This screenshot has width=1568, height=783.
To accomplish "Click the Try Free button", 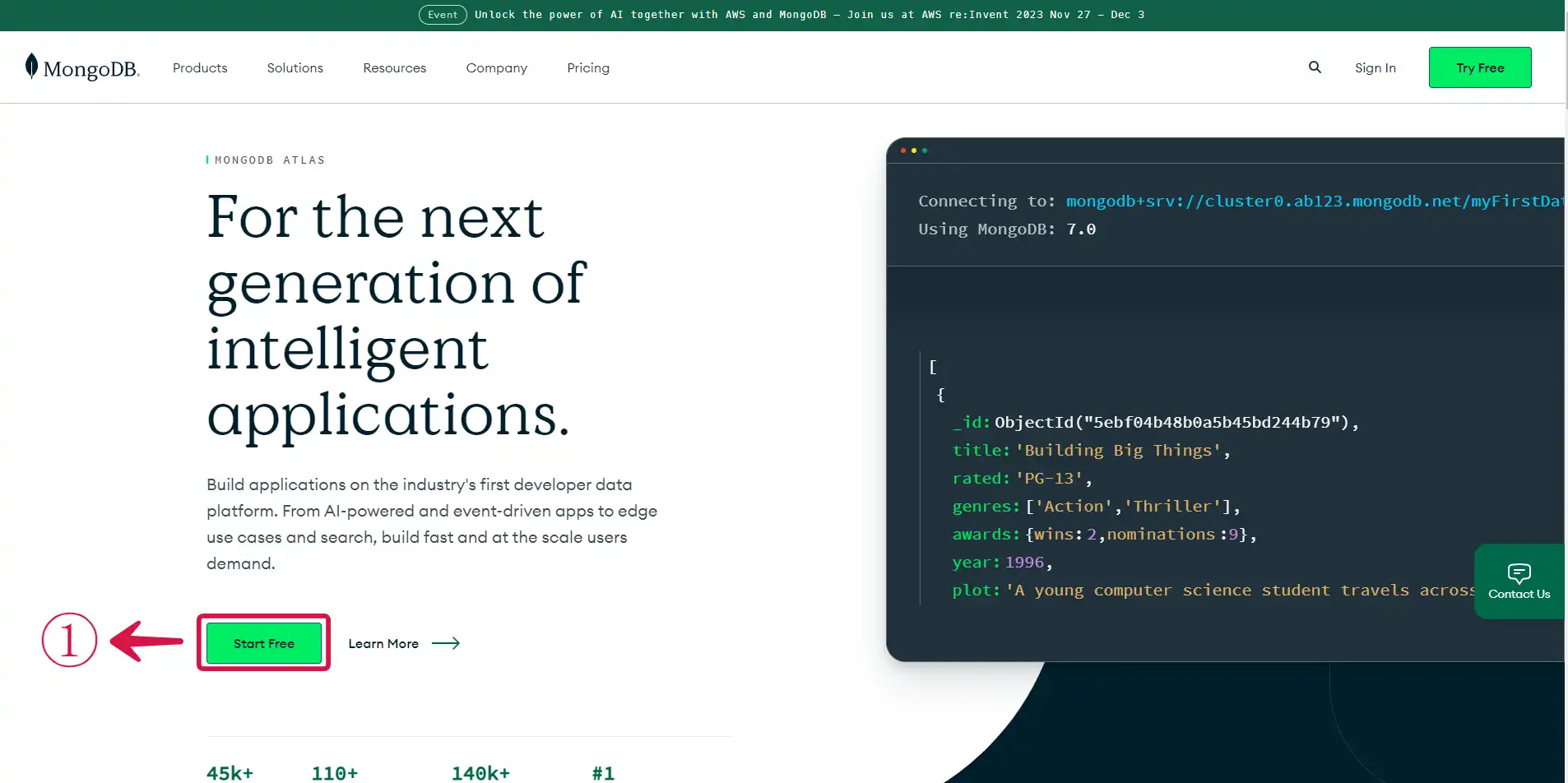I will (1480, 67).
